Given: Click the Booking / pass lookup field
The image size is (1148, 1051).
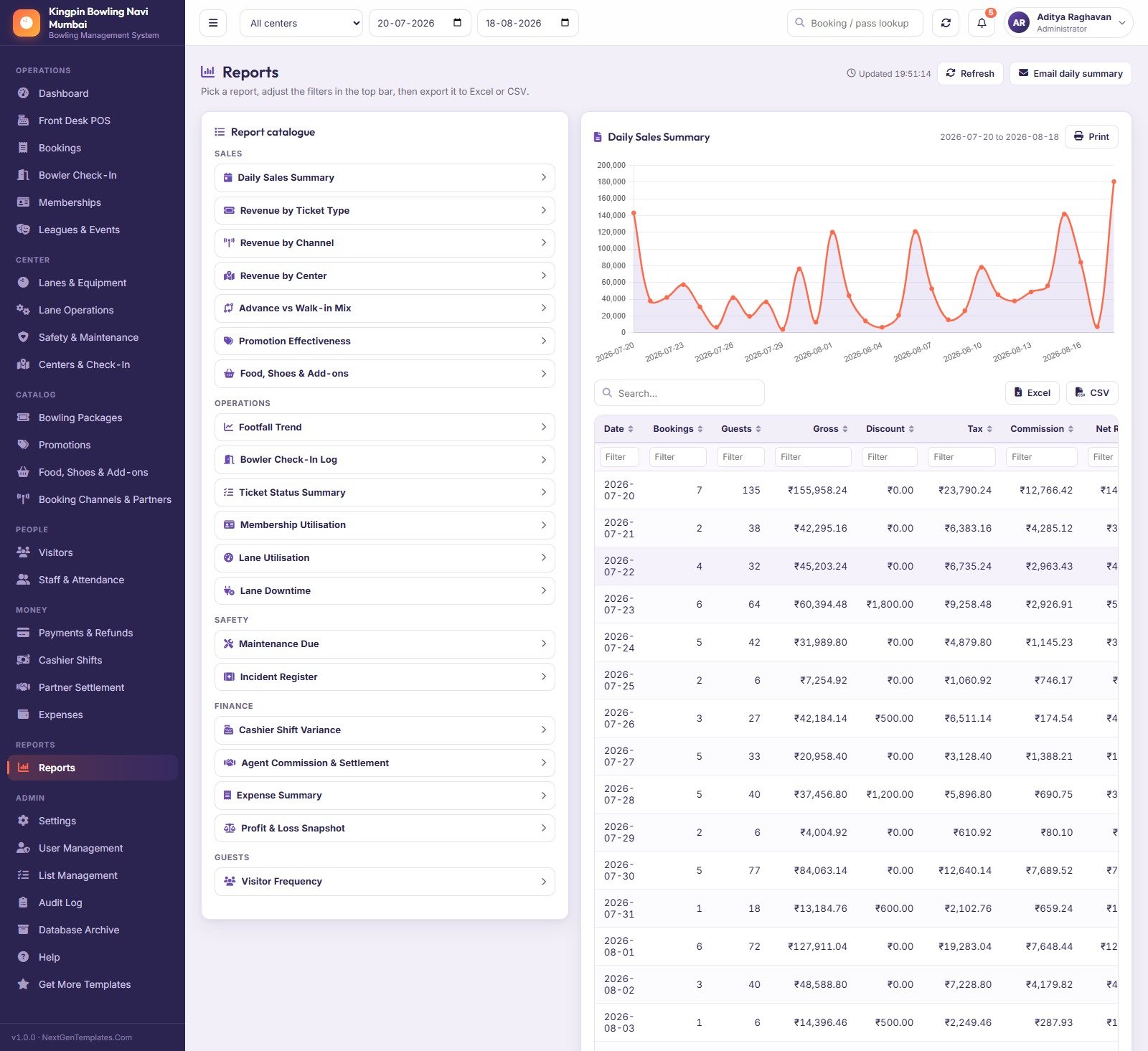Looking at the screenshot, I should [x=855, y=23].
